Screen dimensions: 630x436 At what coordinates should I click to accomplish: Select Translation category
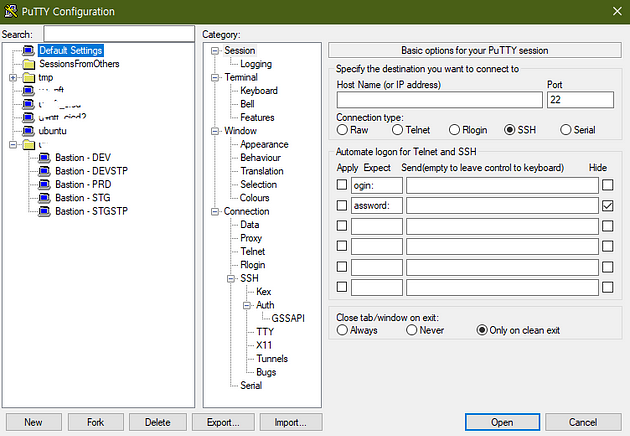(x=262, y=171)
